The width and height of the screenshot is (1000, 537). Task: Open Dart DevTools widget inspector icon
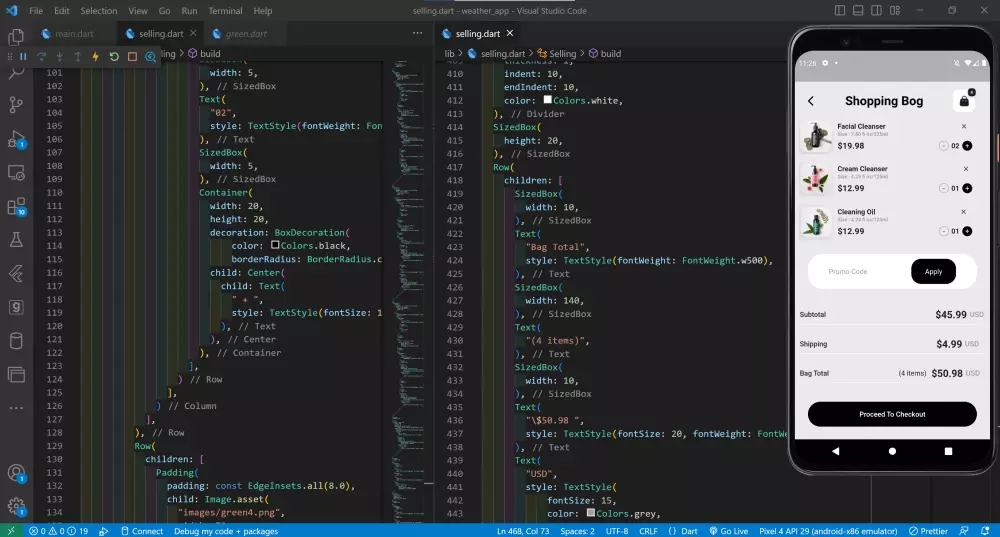[150, 57]
